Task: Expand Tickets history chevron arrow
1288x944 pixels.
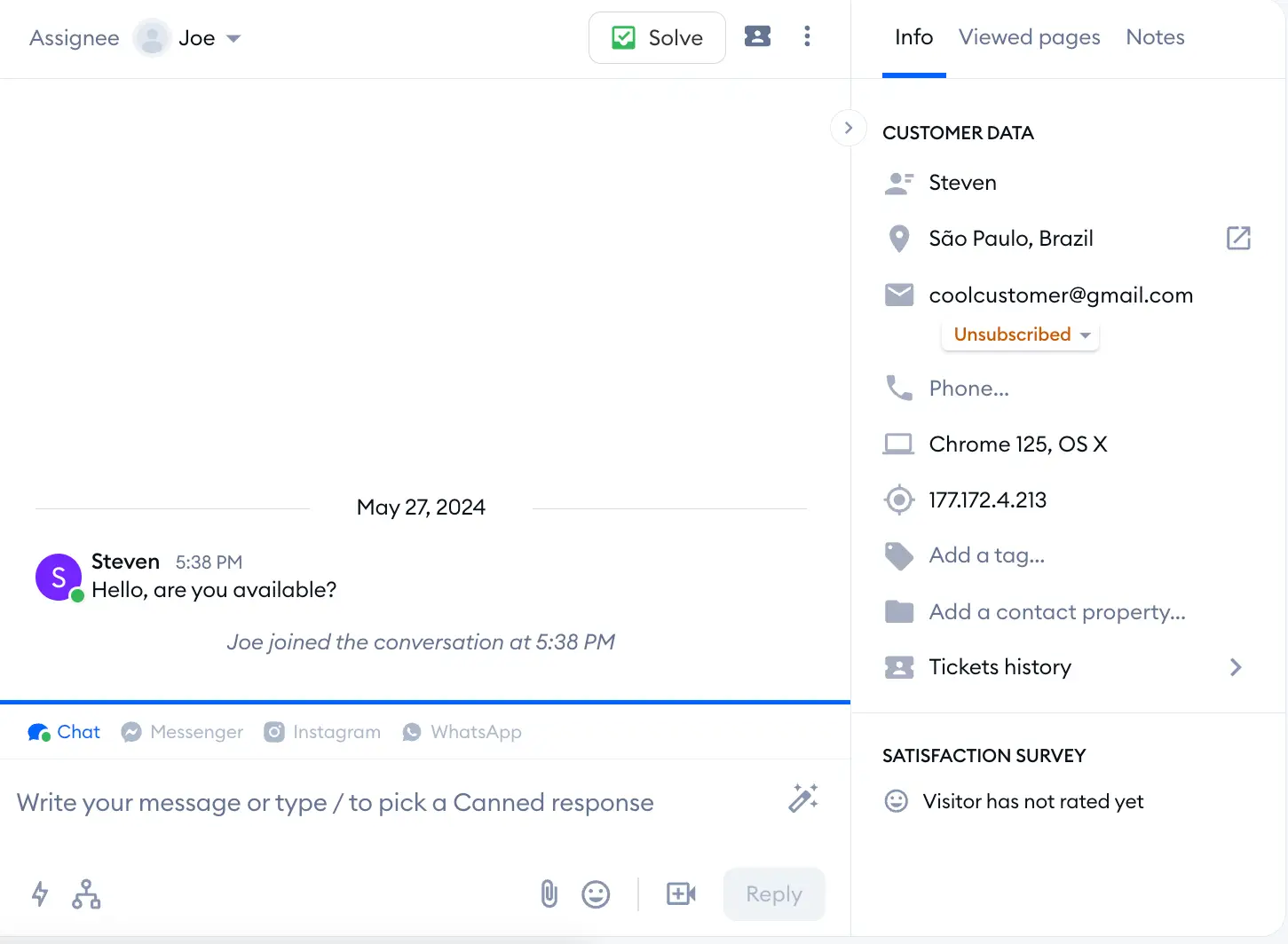Action: click(x=1236, y=667)
